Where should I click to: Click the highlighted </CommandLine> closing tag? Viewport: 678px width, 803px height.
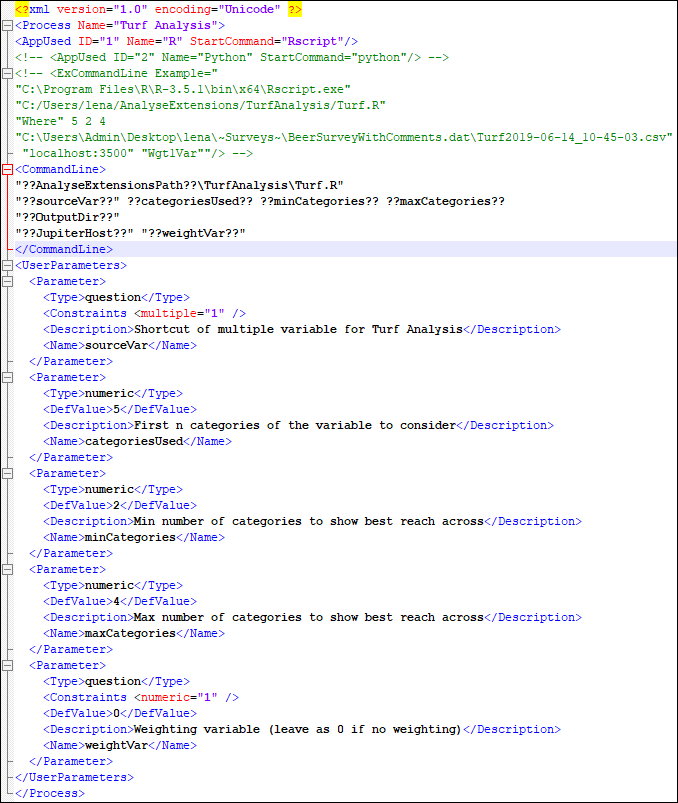pyautogui.click(x=64, y=249)
